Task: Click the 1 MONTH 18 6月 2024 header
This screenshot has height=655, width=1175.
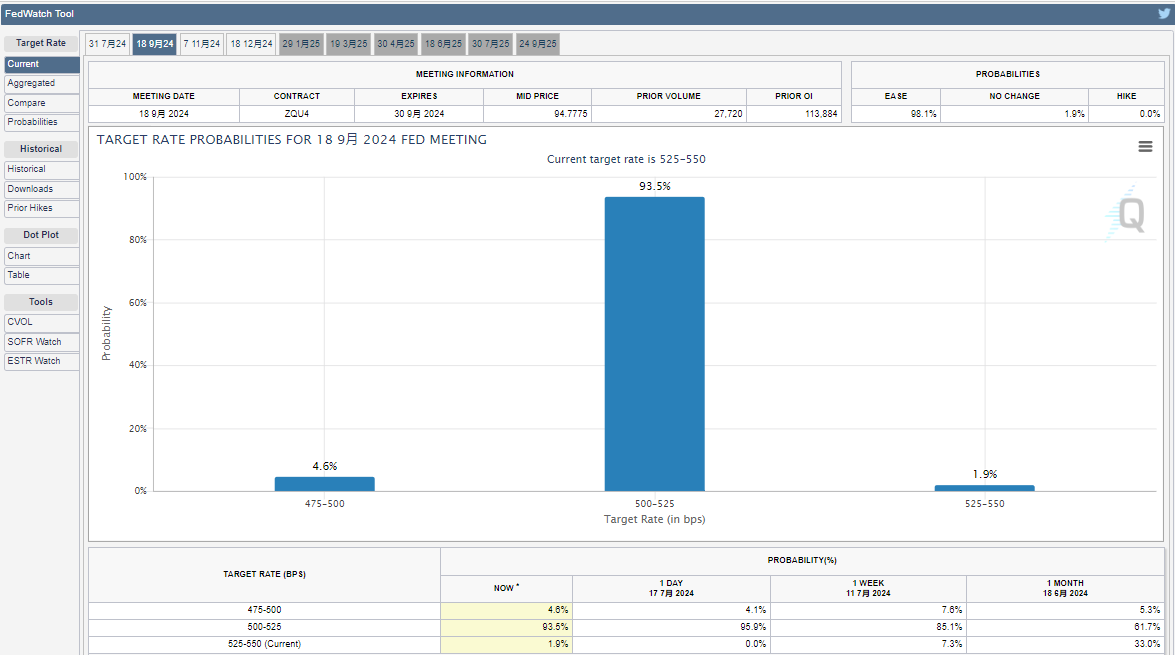Action: [1065, 588]
